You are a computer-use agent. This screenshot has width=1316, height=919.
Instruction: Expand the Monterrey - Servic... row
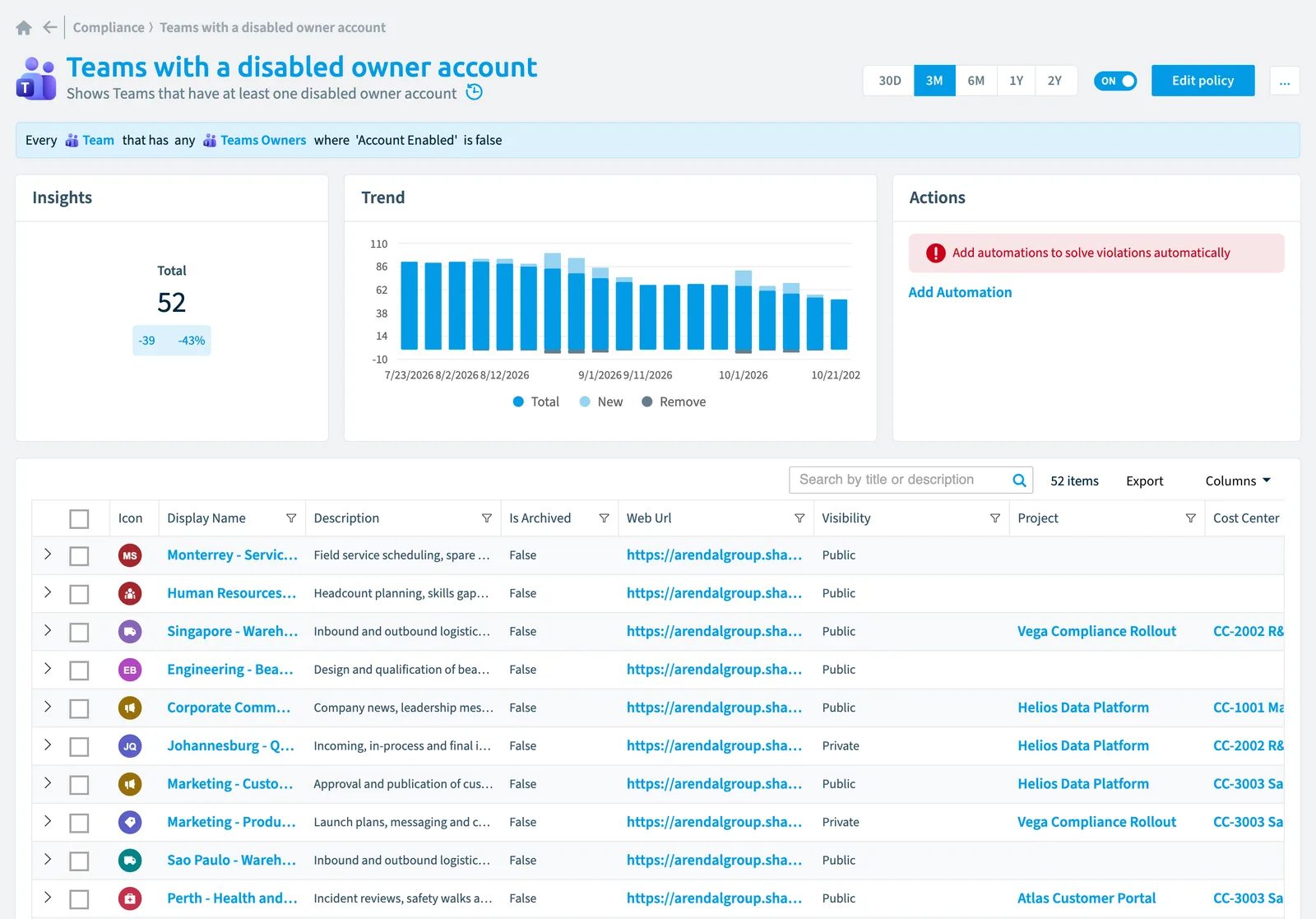click(48, 555)
